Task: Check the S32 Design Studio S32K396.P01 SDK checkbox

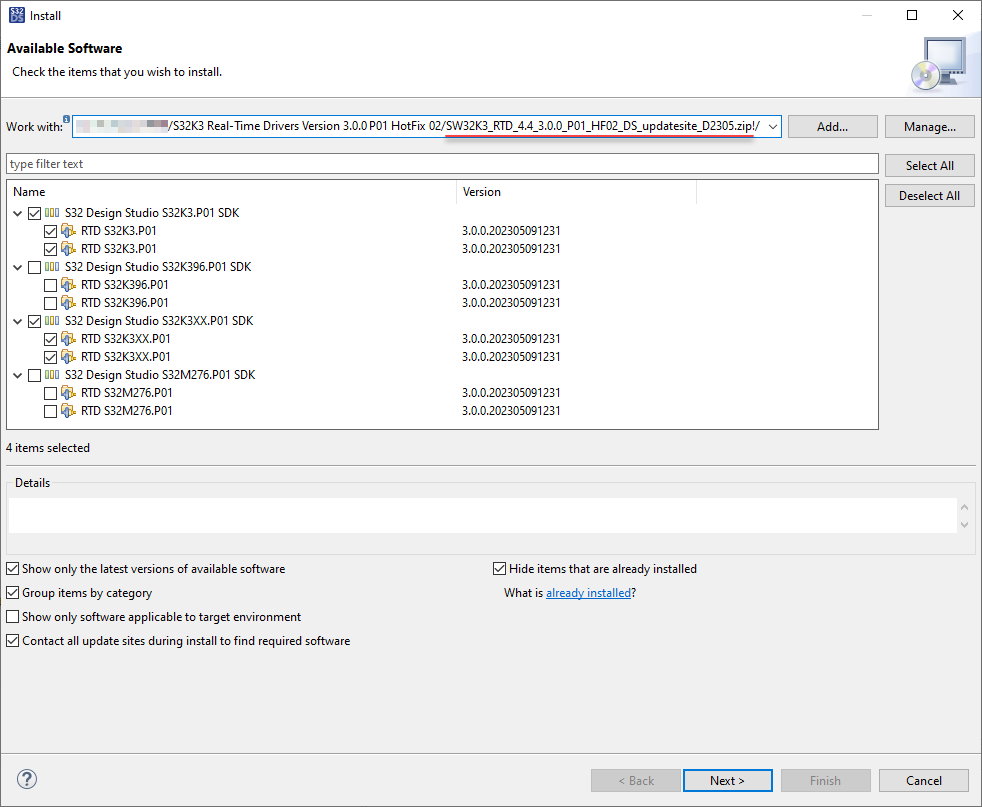Action: point(35,267)
